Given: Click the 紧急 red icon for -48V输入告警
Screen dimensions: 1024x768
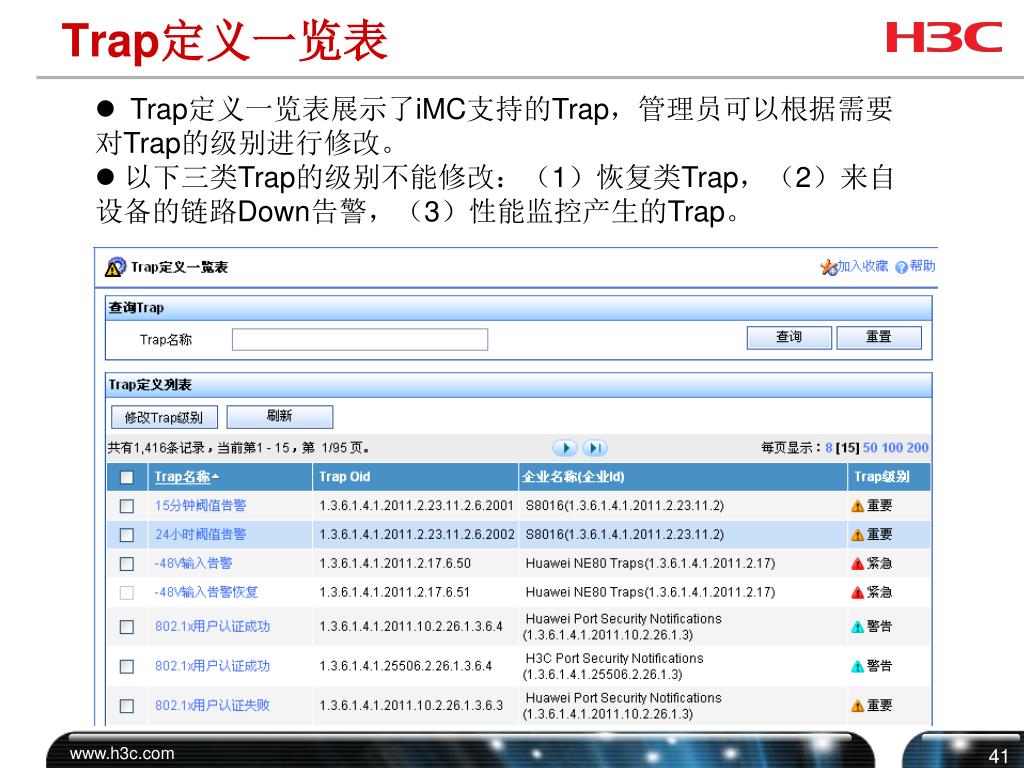Looking at the screenshot, I should [857, 564].
